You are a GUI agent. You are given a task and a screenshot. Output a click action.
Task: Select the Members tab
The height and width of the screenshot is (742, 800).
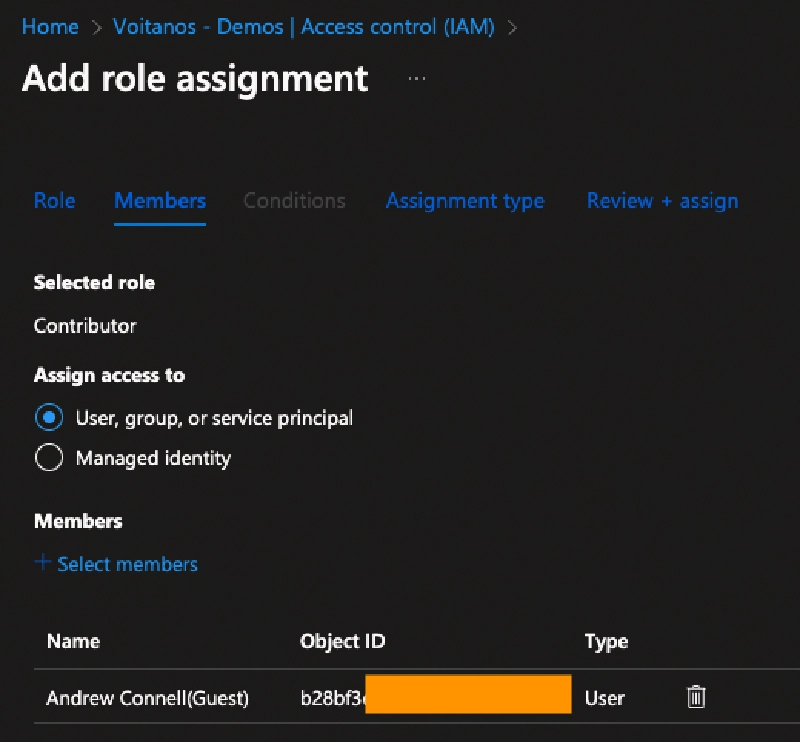point(160,201)
